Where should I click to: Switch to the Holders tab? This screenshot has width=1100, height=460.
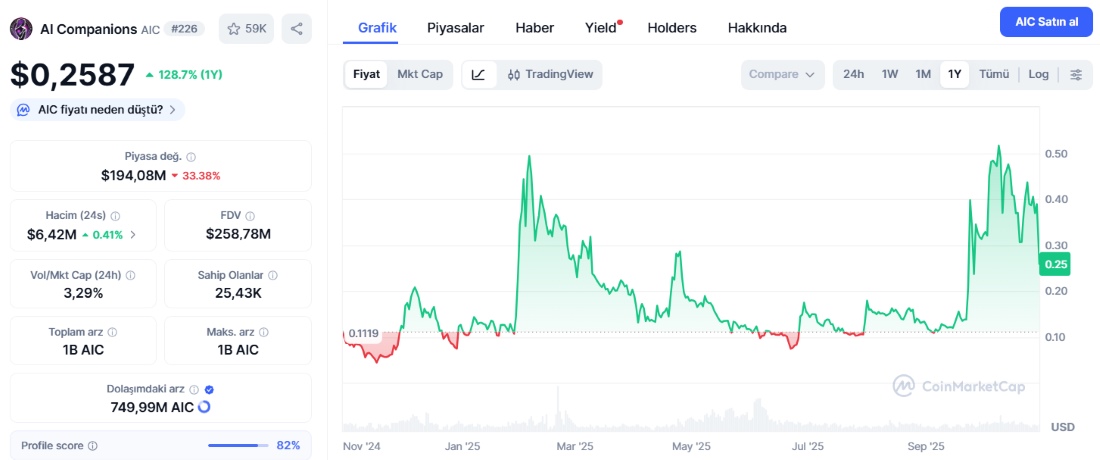(672, 28)
